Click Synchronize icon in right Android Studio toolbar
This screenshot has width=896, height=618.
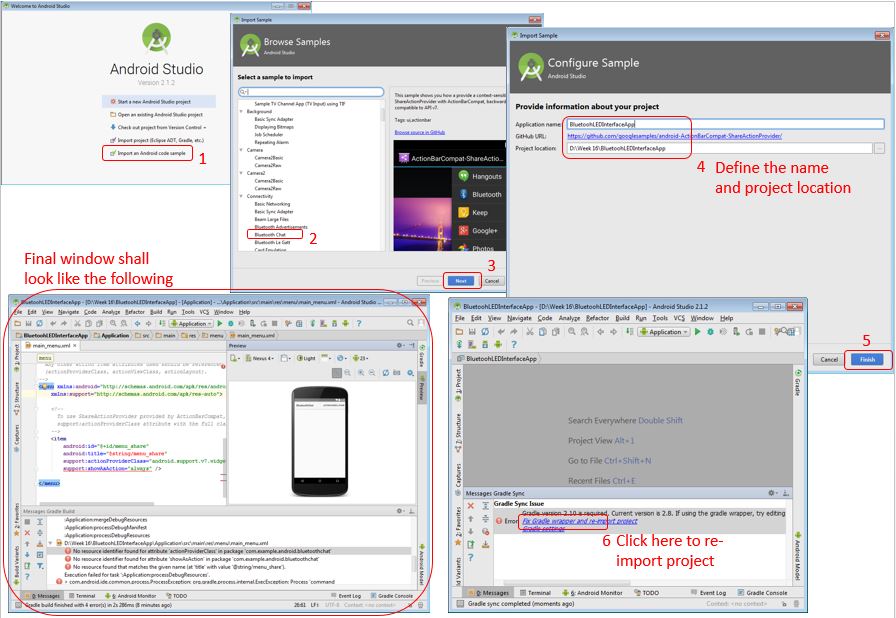(485, 331)
